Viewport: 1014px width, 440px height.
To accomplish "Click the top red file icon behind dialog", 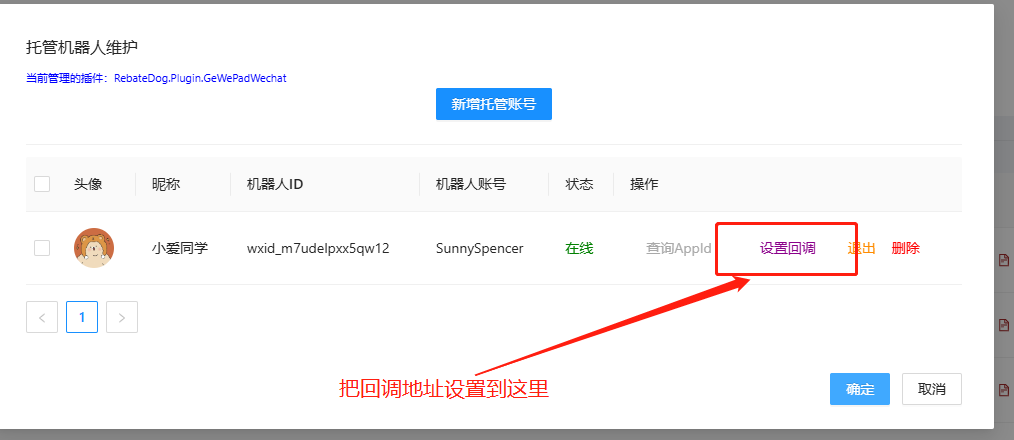I will [1004, 260].
